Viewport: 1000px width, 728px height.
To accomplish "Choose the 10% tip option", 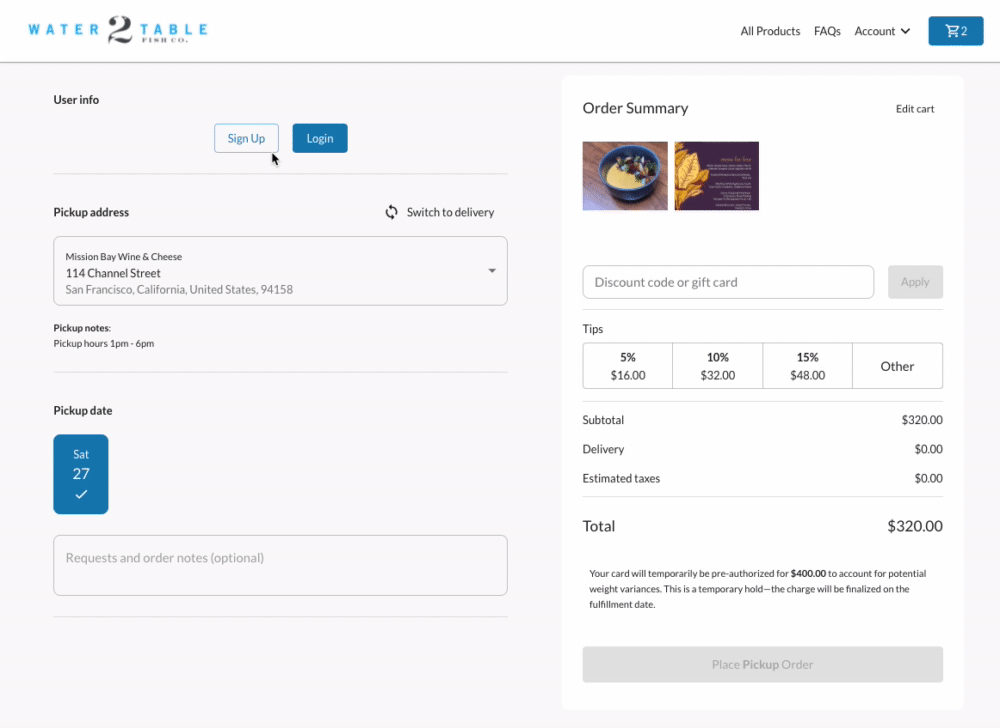I will pos(717,366).
